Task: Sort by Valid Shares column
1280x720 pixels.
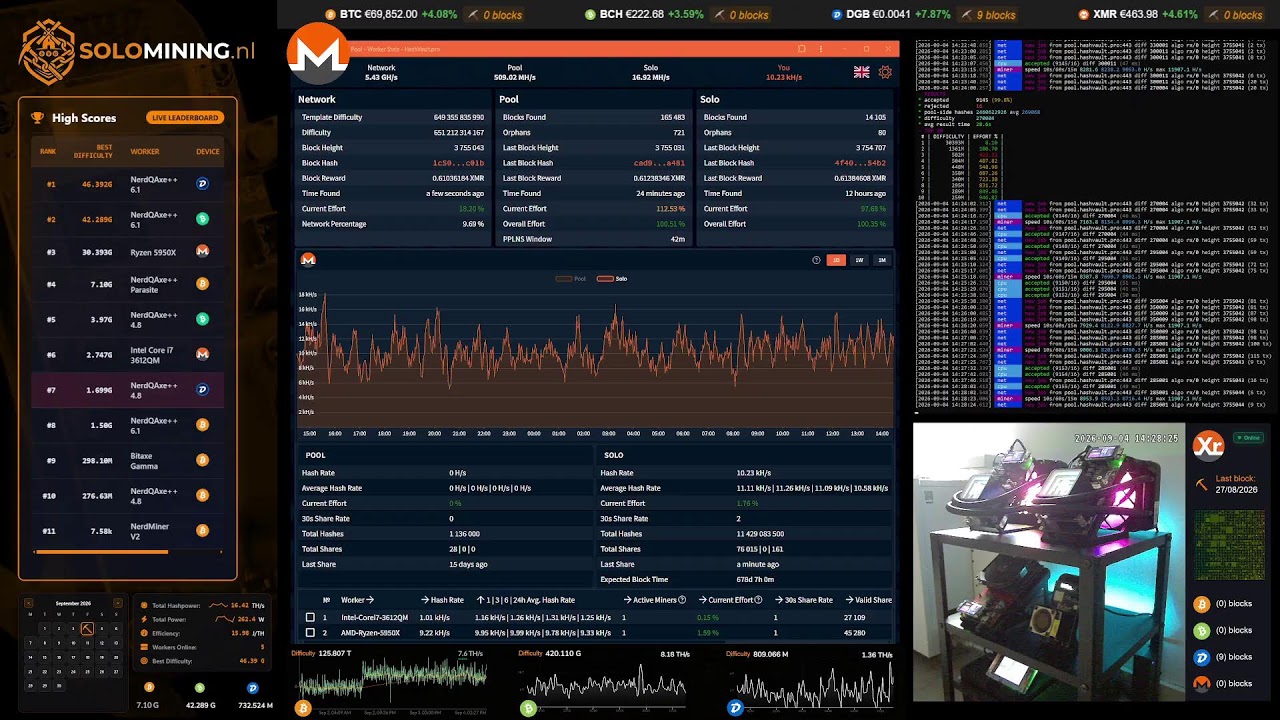Action: (x=868, y=600)
